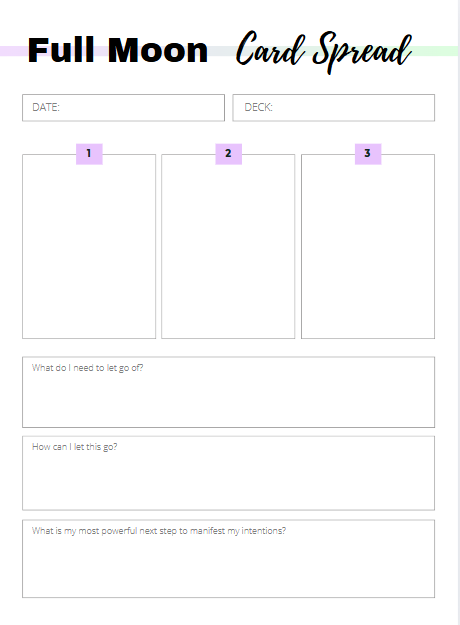Click the 'most powerful next step' answer box
460x625 pixels.
tap(228, 559)
